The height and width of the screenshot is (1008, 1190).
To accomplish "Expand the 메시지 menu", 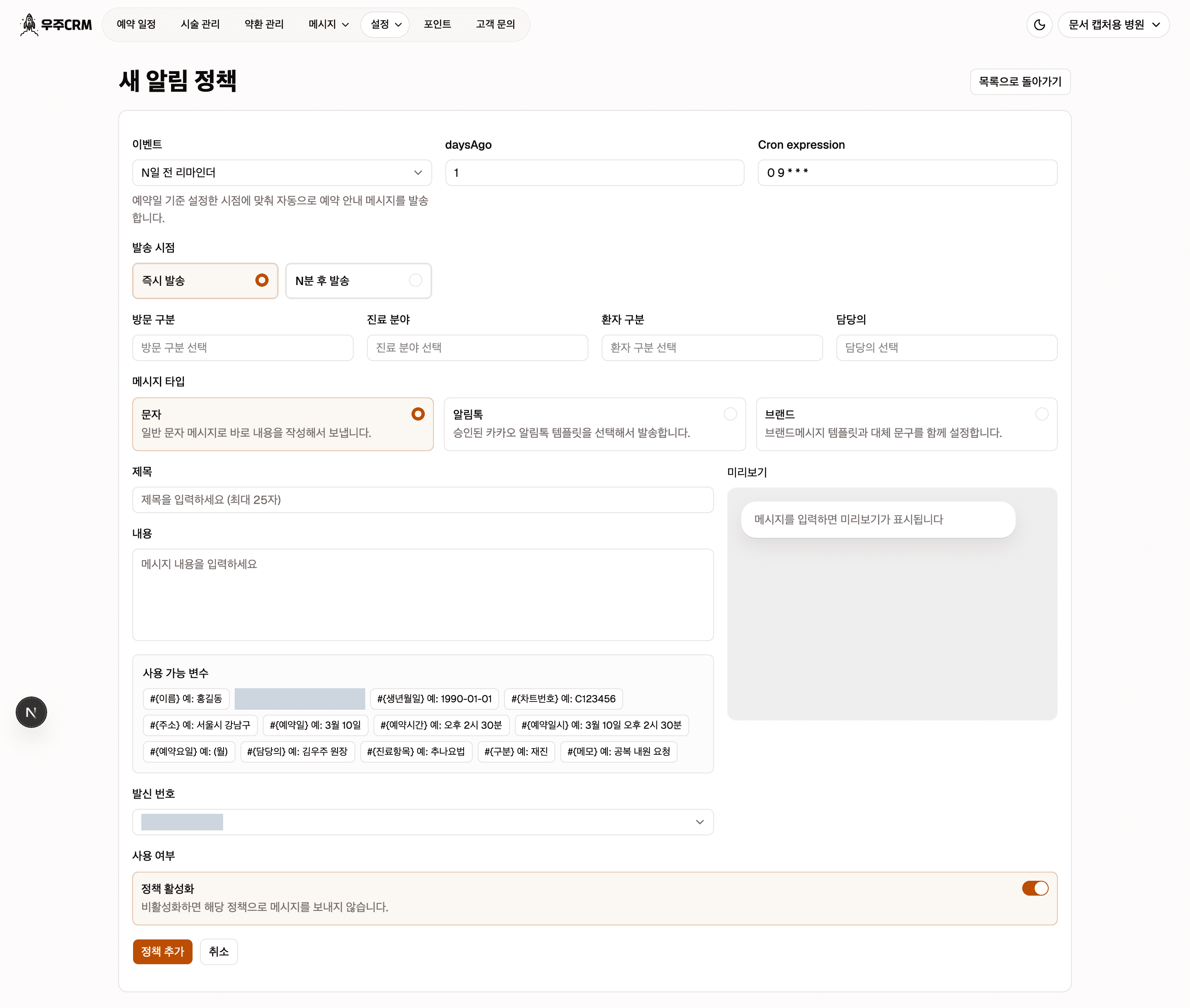I will (x=328, y=24).
